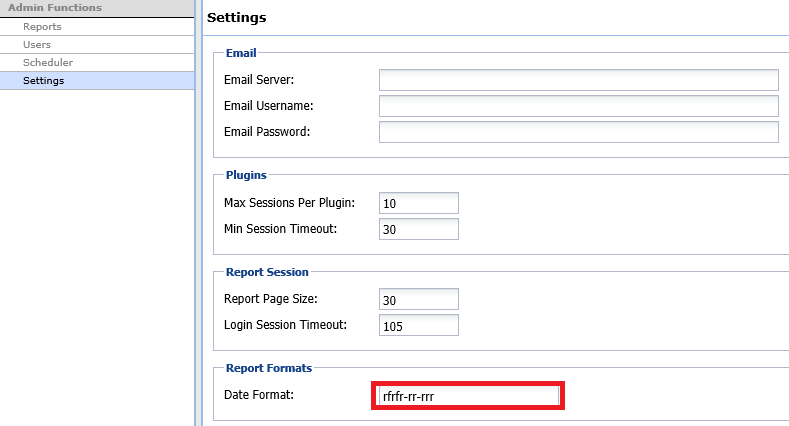This screenshot has height=426, width=789.
Task: Click the Settings page heading
Action: pos(236,18)
